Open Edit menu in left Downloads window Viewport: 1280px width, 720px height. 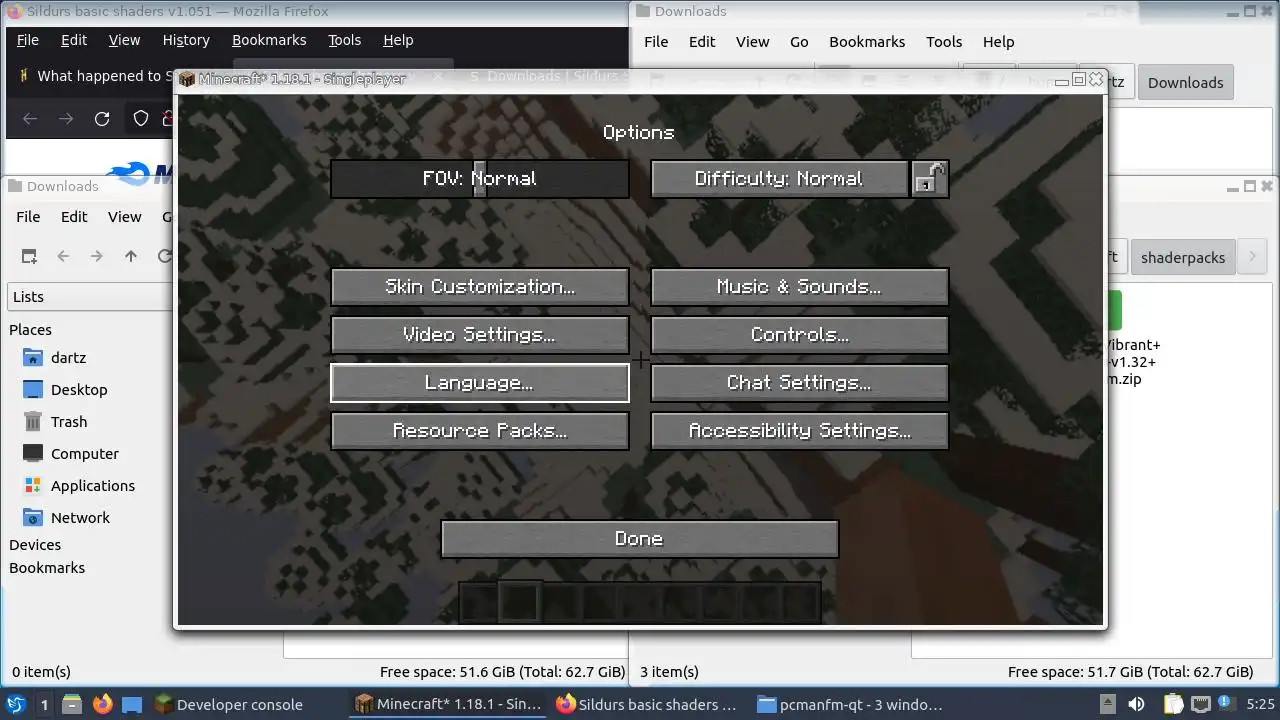(x=74, y=217)
